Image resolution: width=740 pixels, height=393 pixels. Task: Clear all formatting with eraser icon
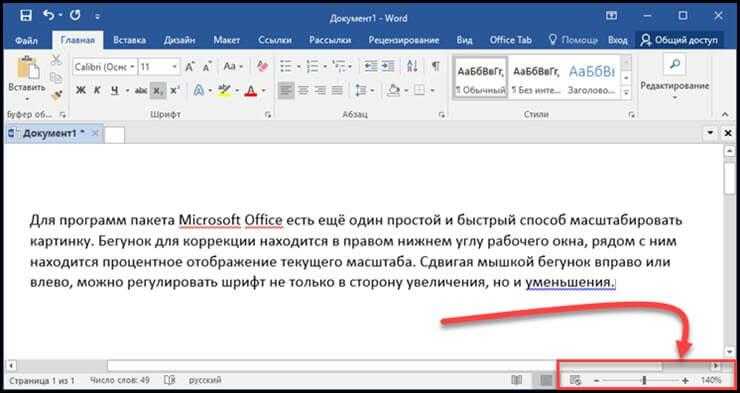click(262, 66)
